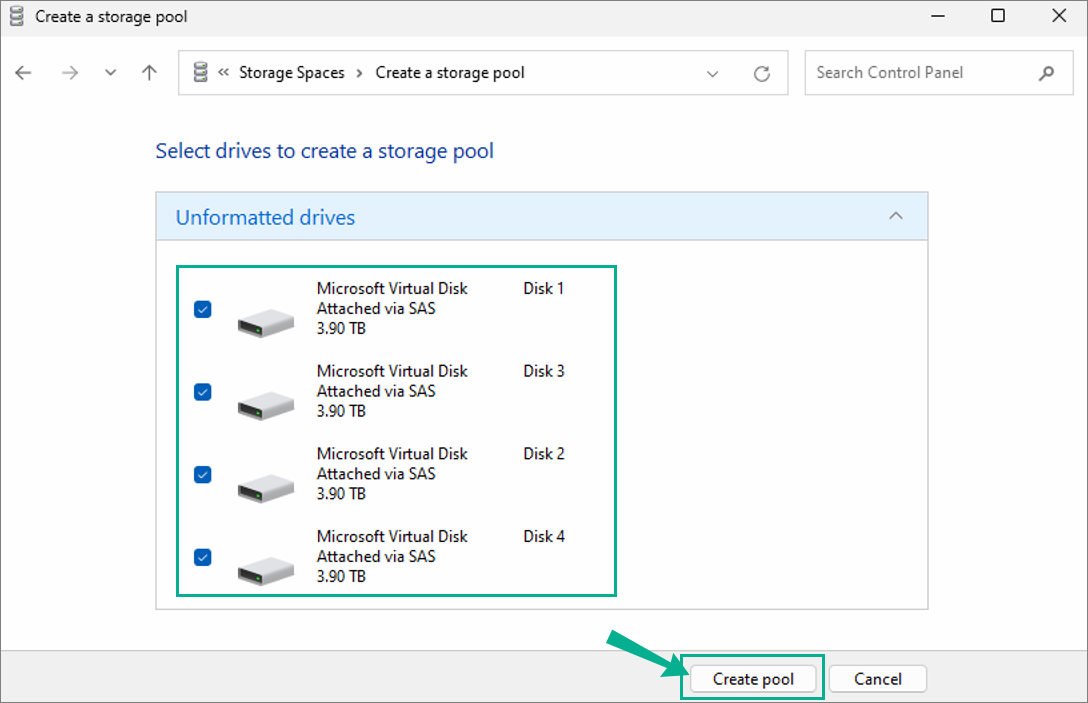The height and width of the screenshot is (703, 1088).
Task: Go back with the left arrow button
Action: (x=24, y=72)
